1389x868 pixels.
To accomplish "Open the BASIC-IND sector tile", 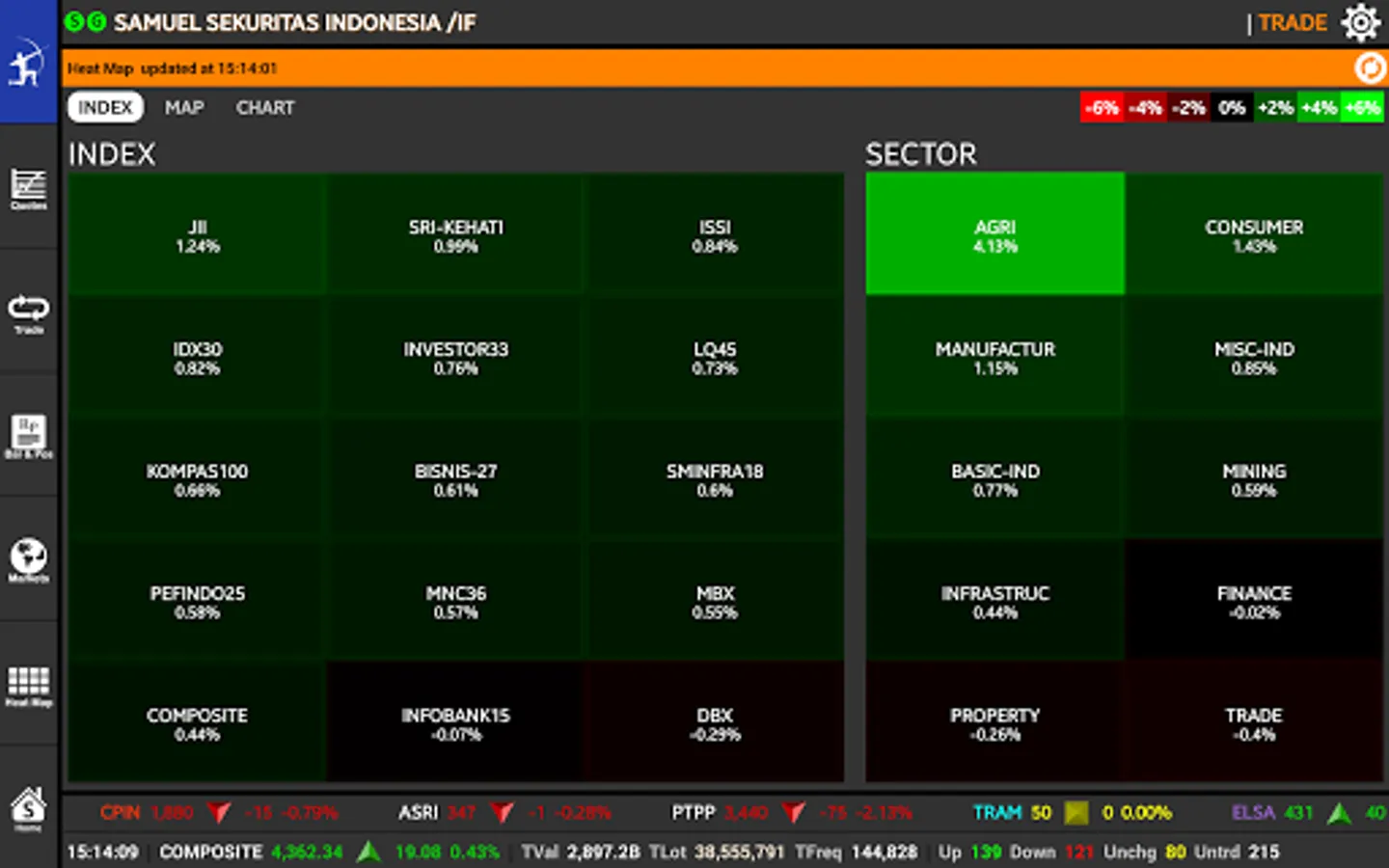I will [994, 477].
